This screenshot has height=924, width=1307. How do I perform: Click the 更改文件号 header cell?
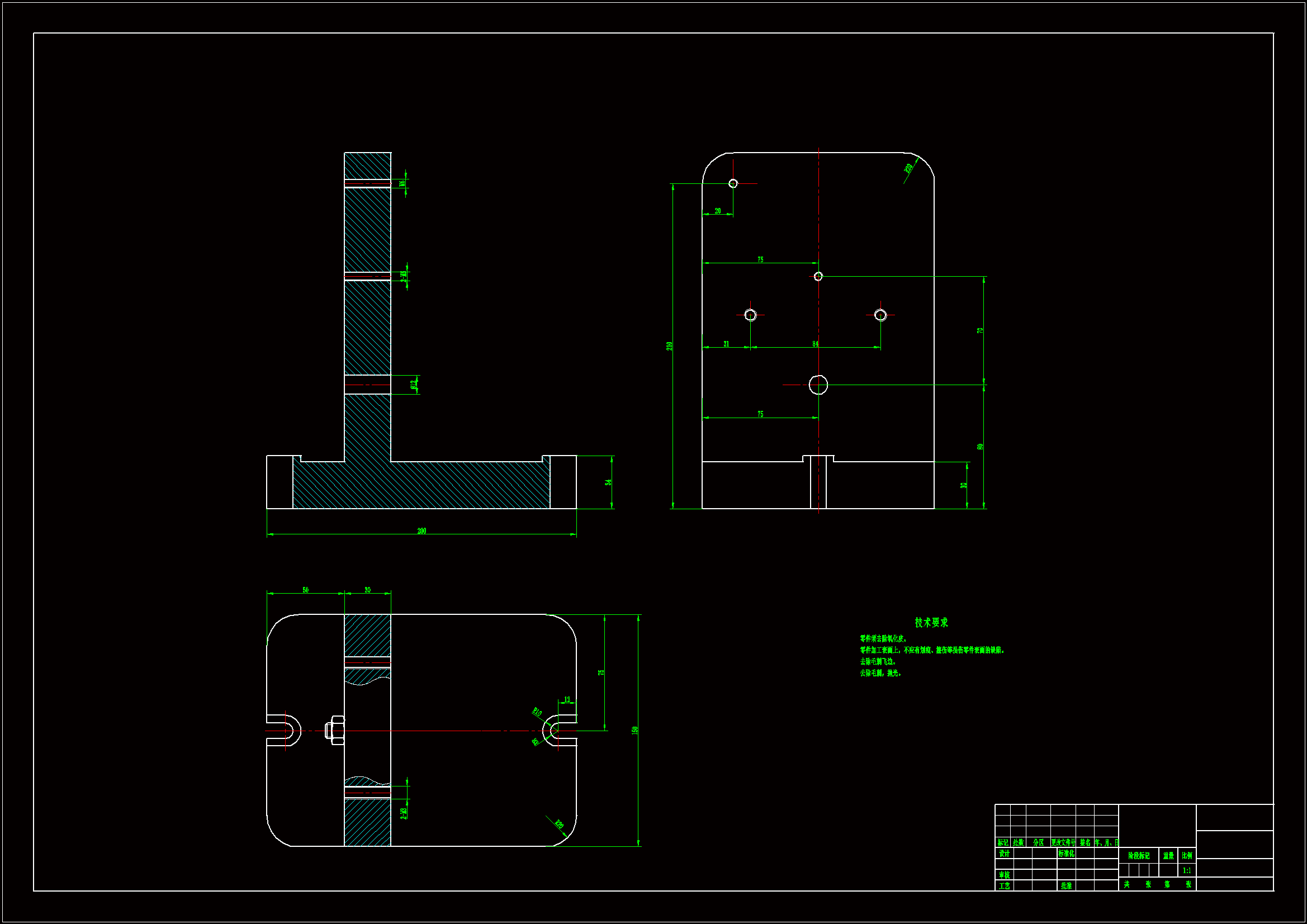pos(1063,842)
